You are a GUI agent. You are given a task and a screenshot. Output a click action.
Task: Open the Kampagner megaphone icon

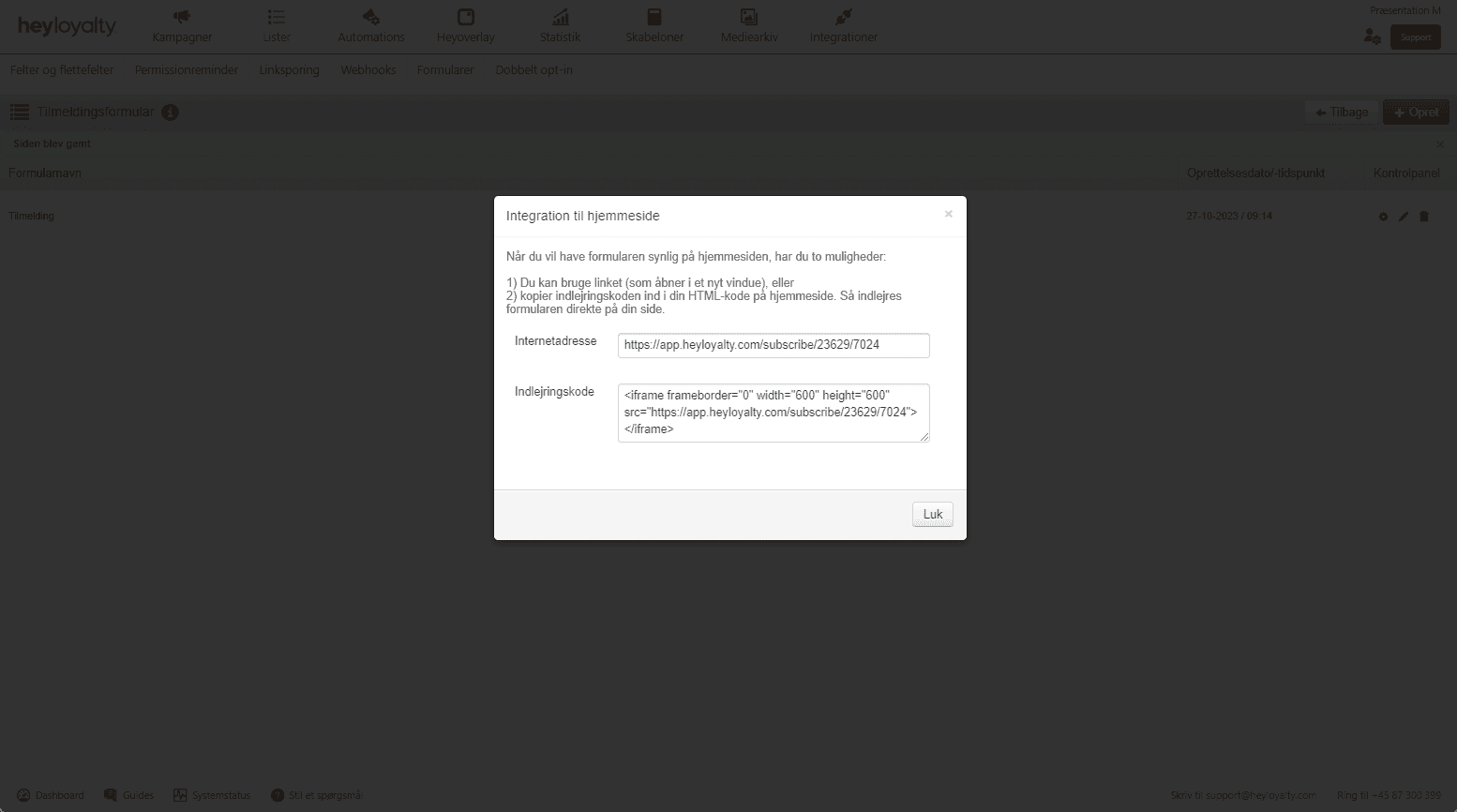click(182, 17)
